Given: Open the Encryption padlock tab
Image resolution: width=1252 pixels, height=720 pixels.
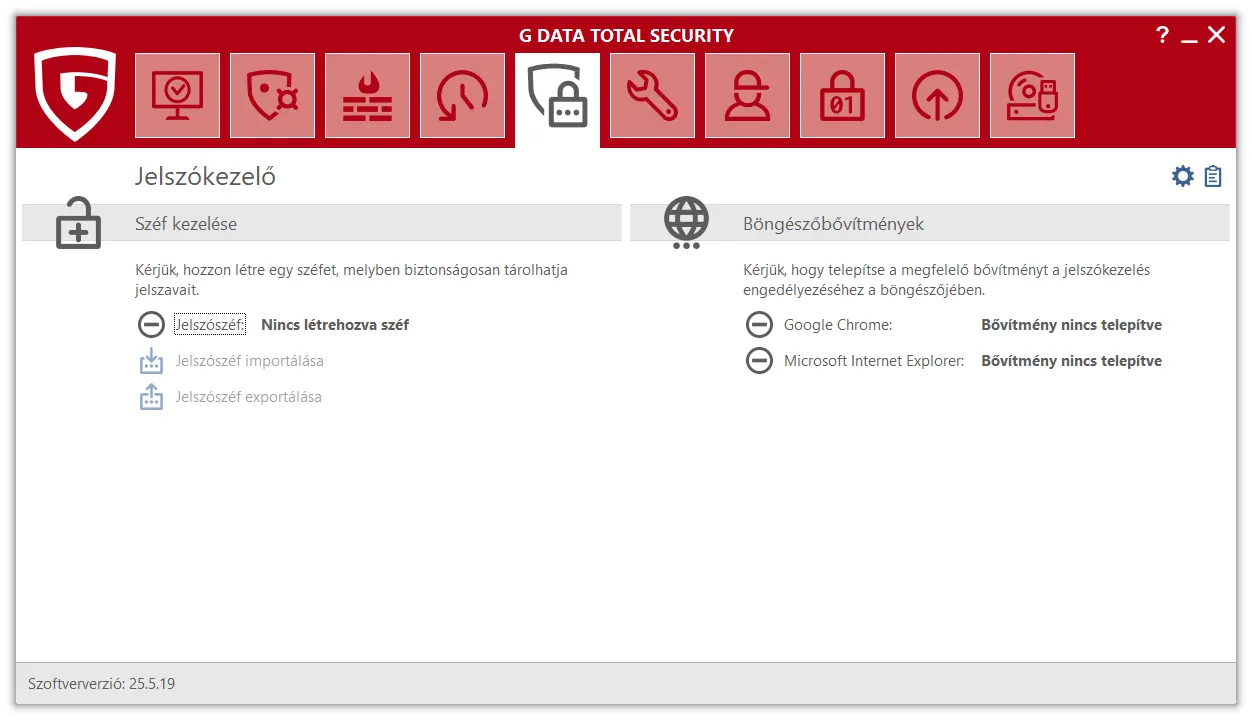Looking at the screenshot, I should point(842,96).
